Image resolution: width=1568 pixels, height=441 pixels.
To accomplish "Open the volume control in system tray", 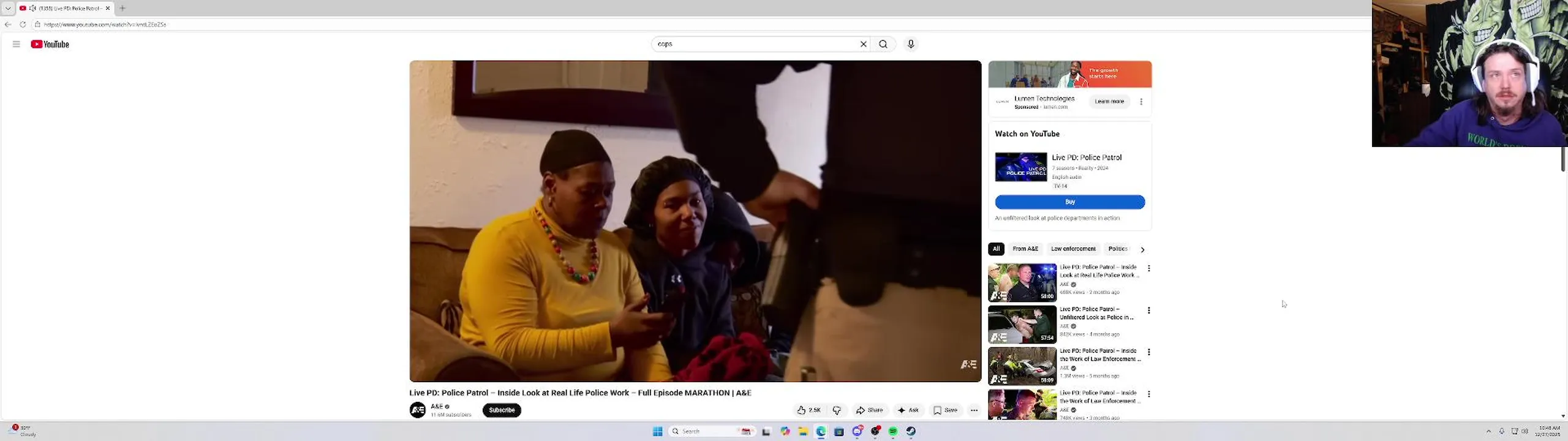I will pos(1525,431).
